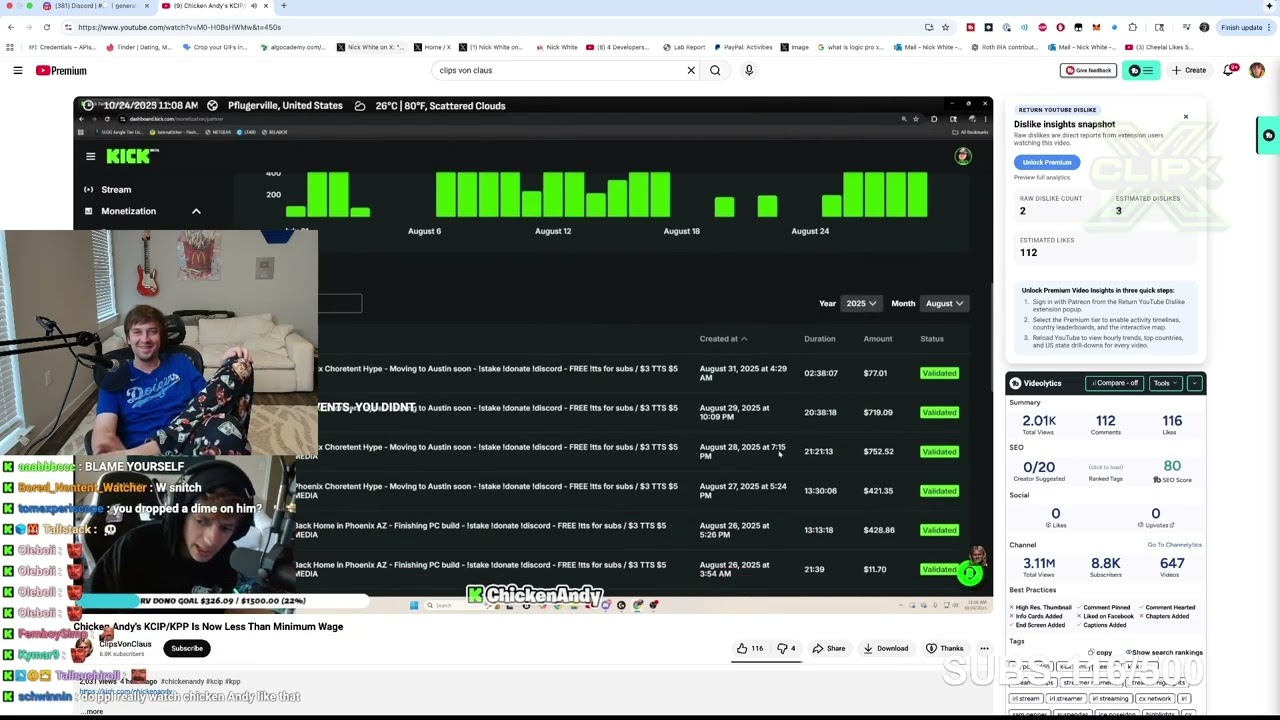Image resolution: width=1280 pixels, height=720 pixels.
Task: Open the account avatar menu
Action: (1257, 70)
